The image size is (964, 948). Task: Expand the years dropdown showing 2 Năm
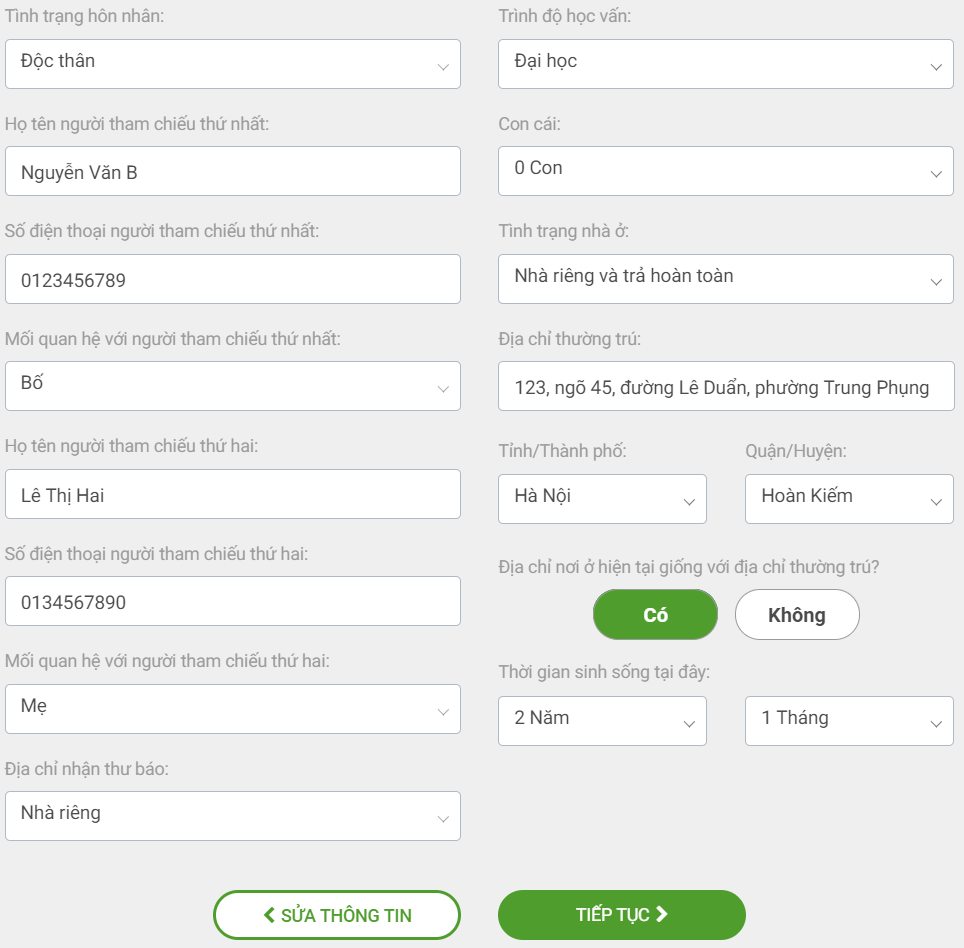[602, 721]
